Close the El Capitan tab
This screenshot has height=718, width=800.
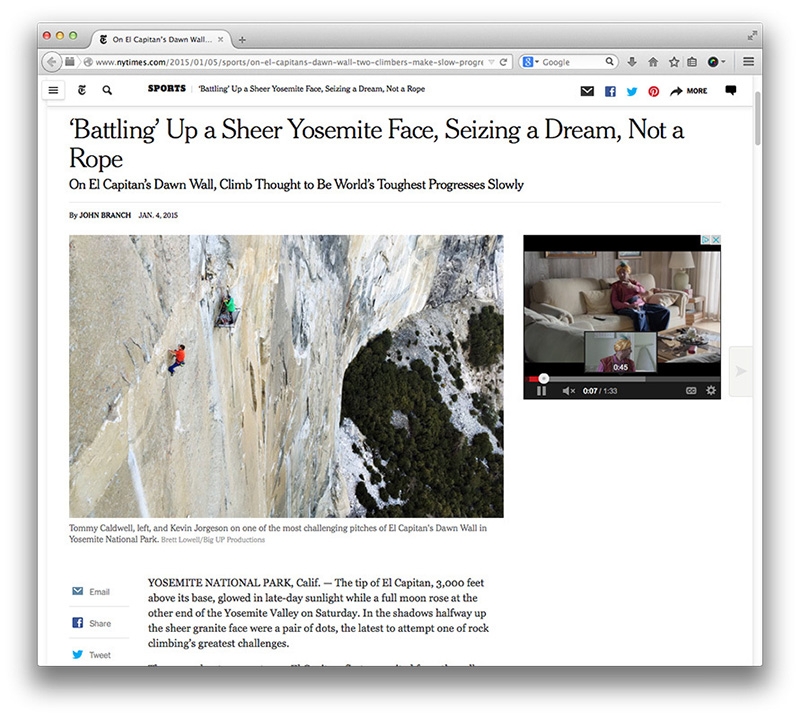click(220, 39)
